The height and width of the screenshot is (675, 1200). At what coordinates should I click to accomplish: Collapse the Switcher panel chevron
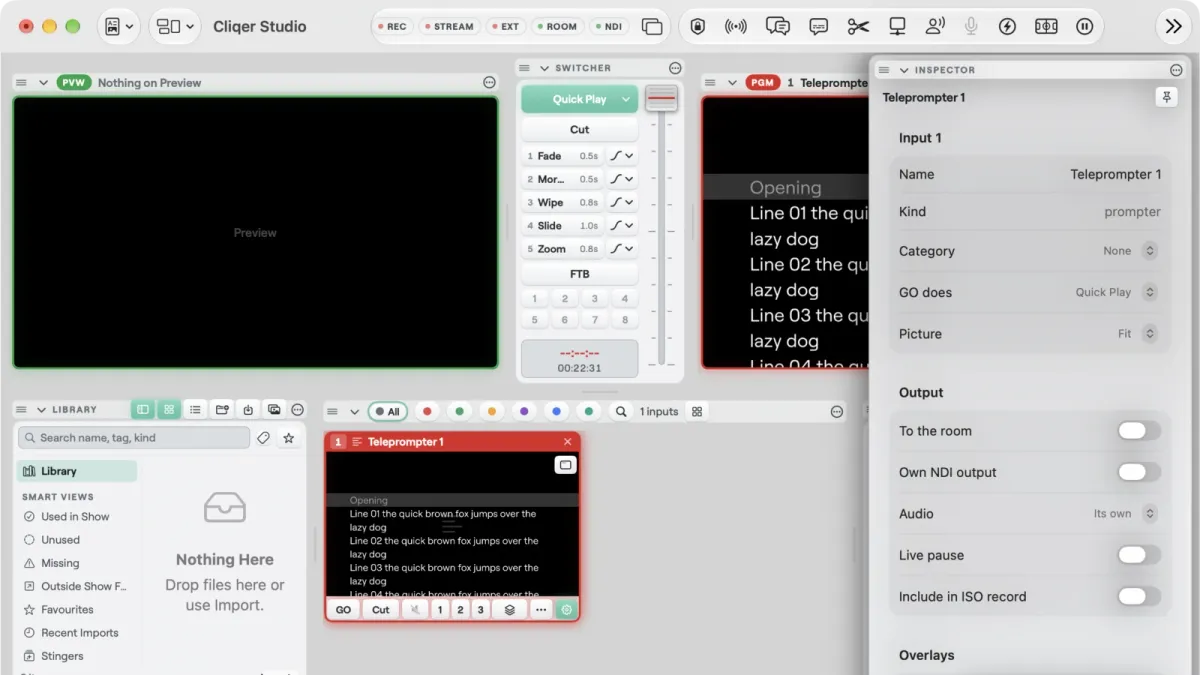click(545, 68)
